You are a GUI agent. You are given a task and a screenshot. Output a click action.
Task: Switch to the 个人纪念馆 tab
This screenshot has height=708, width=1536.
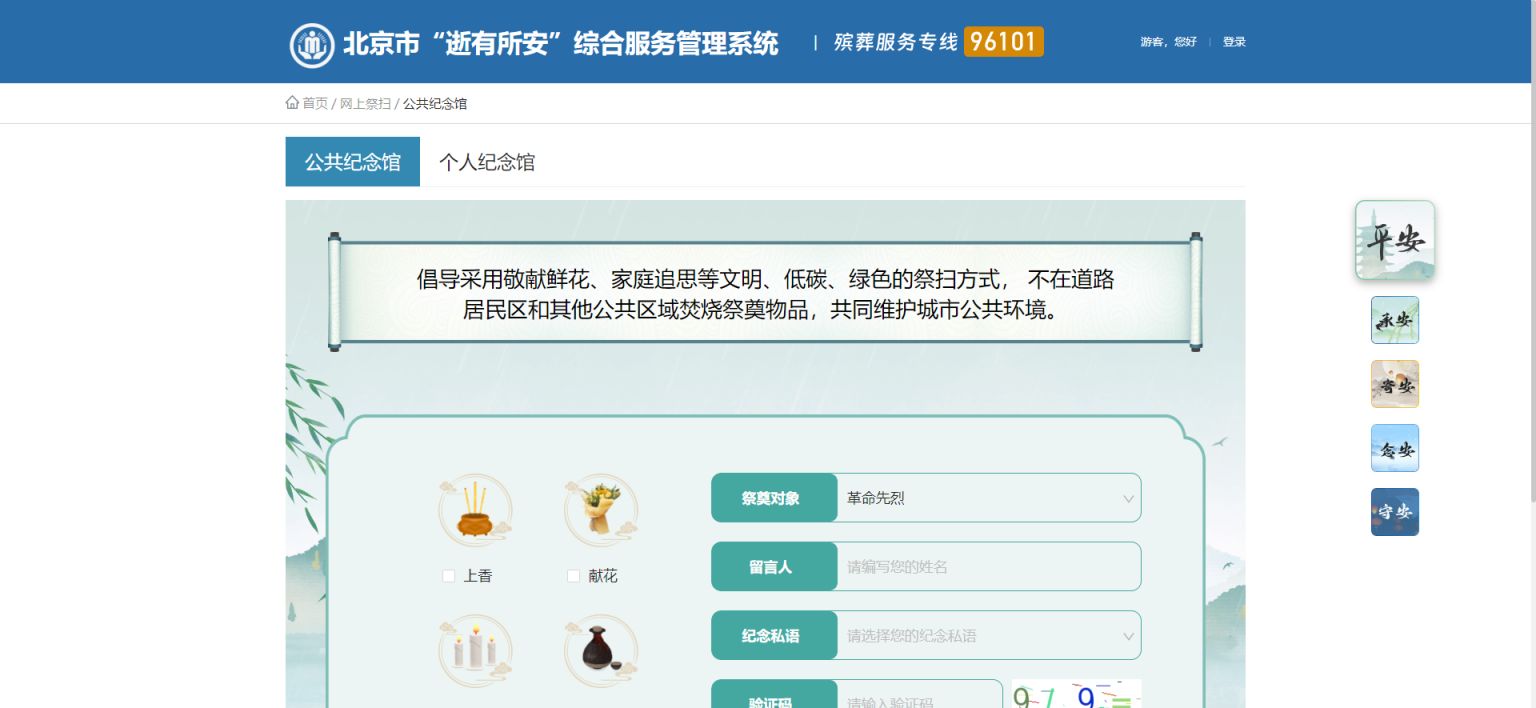click(x=487, y=162)
